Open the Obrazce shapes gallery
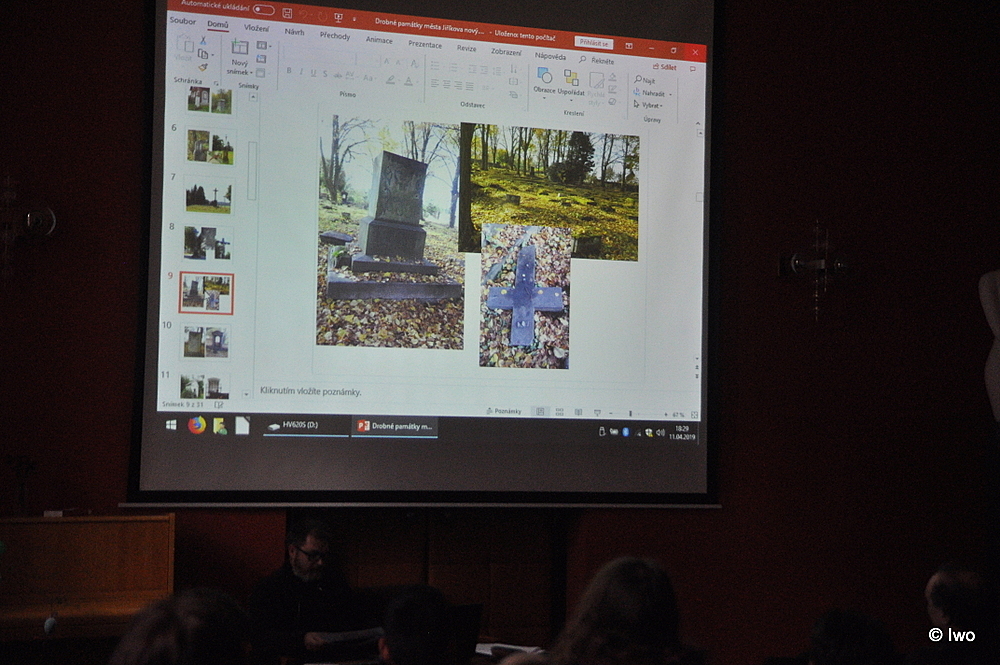Viewport: 1000px width, 665px height. tap(544, 82)
